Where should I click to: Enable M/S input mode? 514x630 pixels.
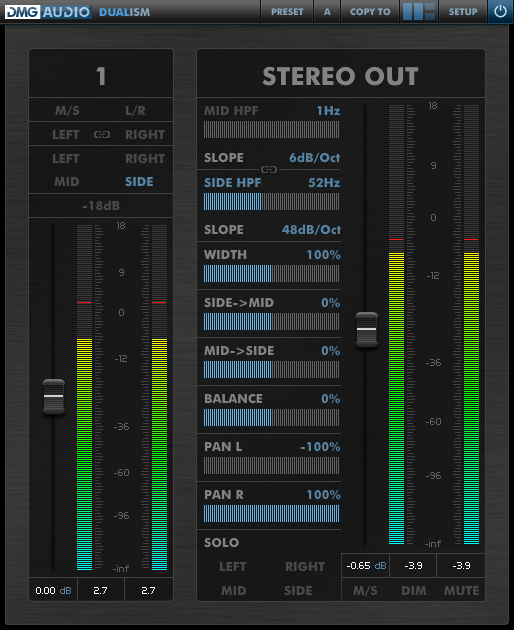click(67, 110)
